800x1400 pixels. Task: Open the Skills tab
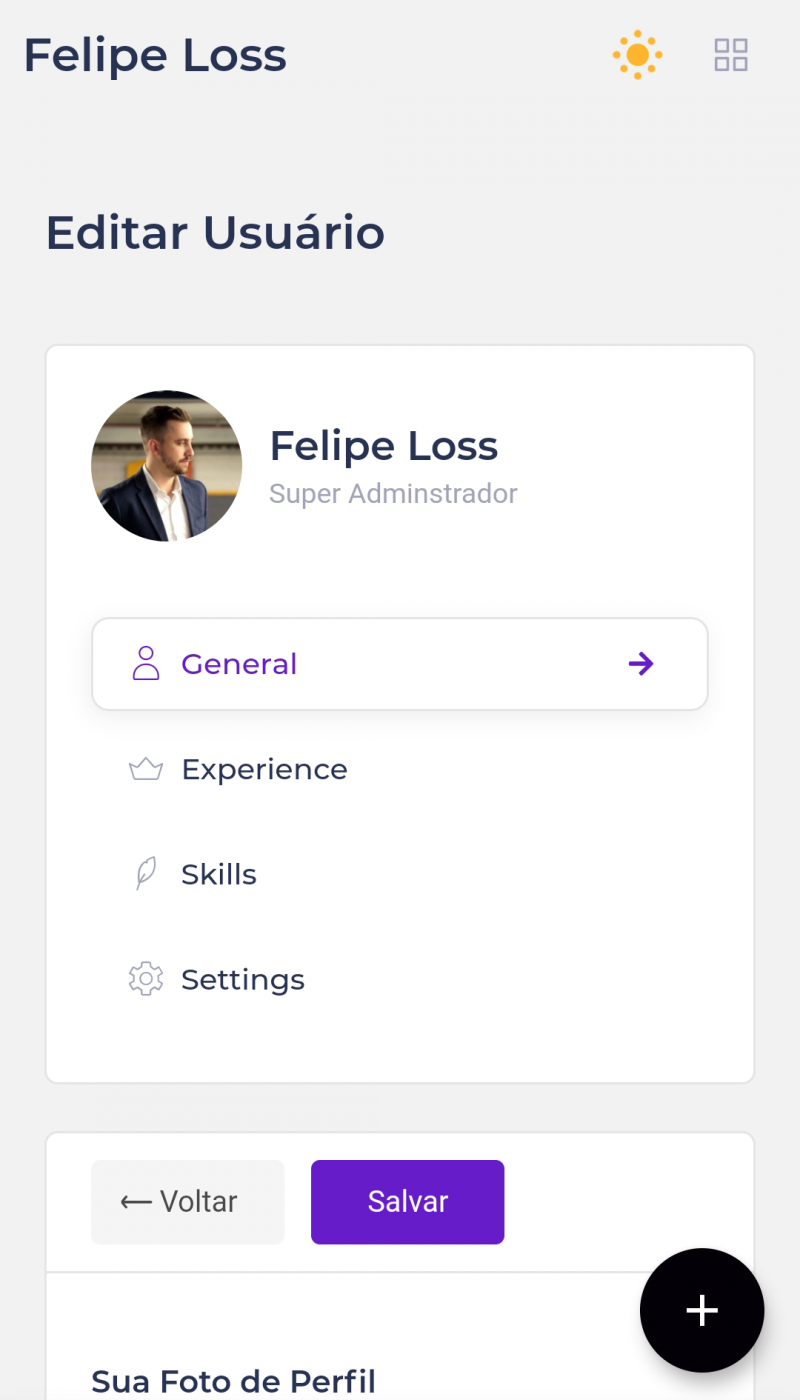(x=219, y=874)
